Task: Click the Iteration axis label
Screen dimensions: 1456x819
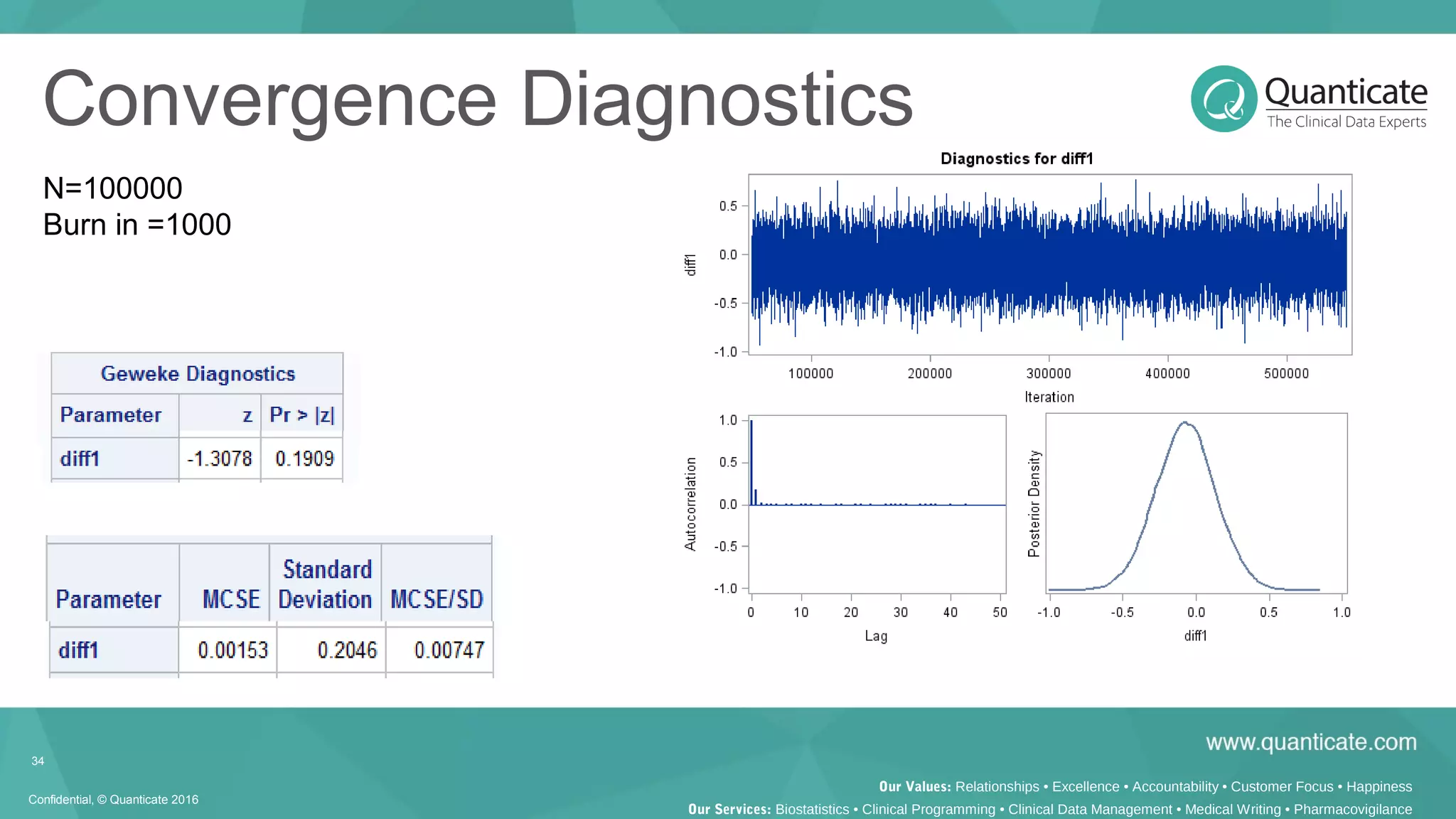Action: pos(1049,397)
